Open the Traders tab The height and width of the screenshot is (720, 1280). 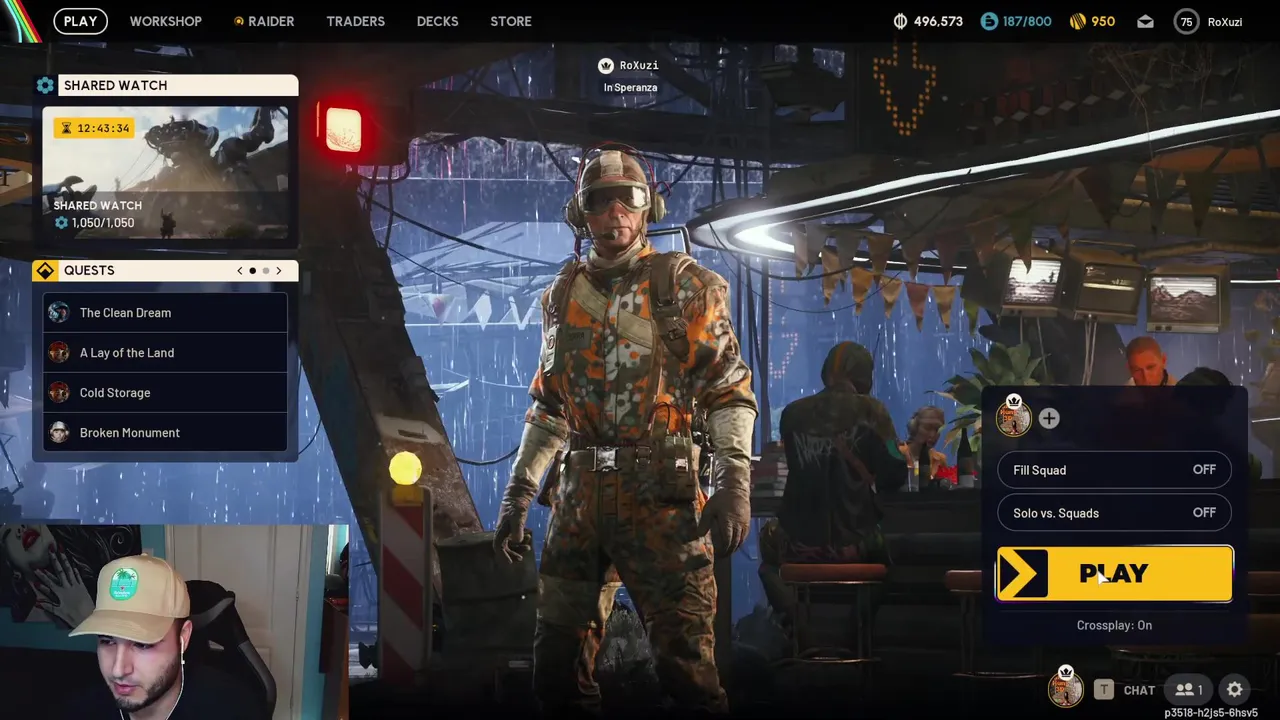point(355,21)
